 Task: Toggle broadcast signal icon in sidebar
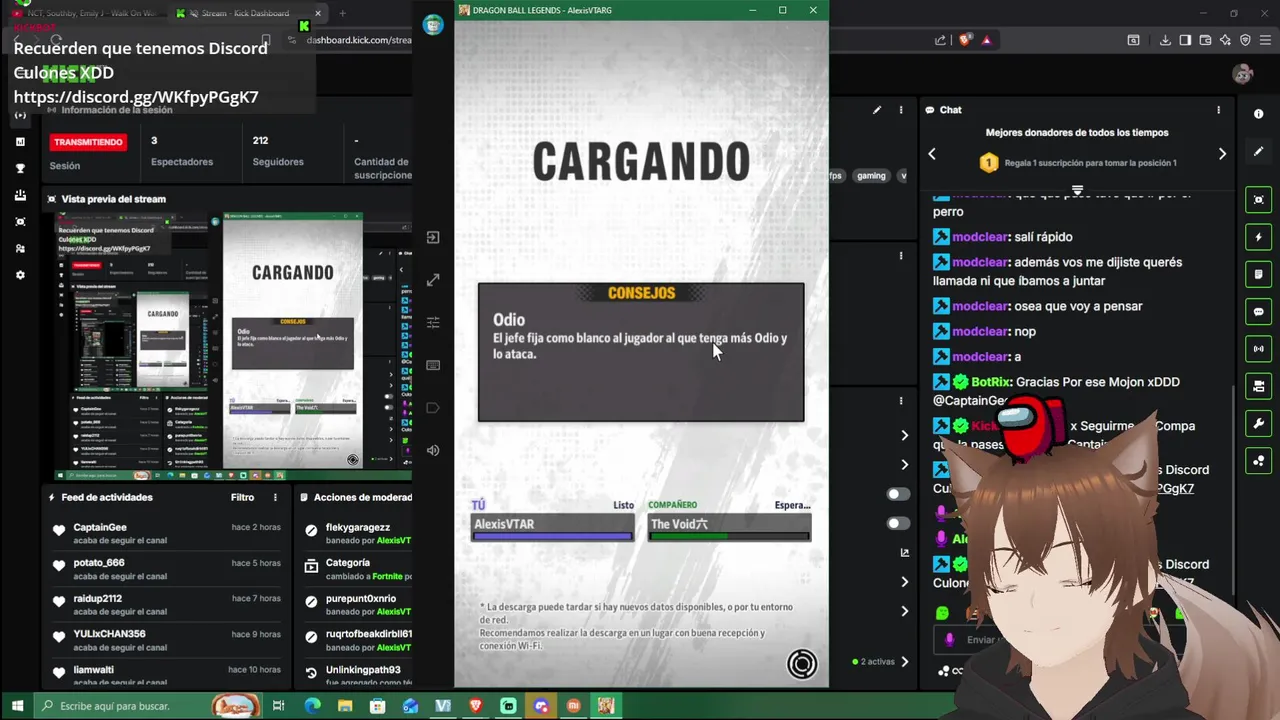click(x=1258, y=349)
